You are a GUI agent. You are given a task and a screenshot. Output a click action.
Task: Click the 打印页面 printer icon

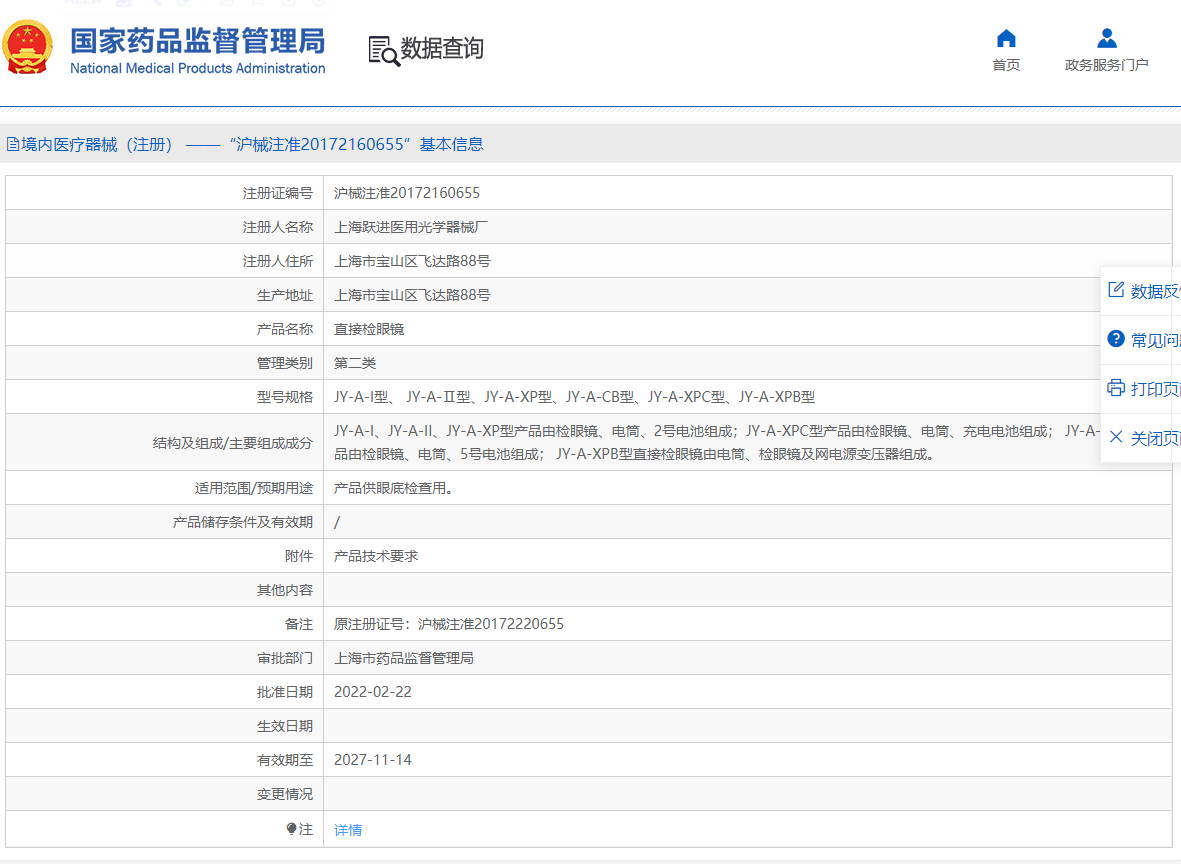[x=1116, y=388]
